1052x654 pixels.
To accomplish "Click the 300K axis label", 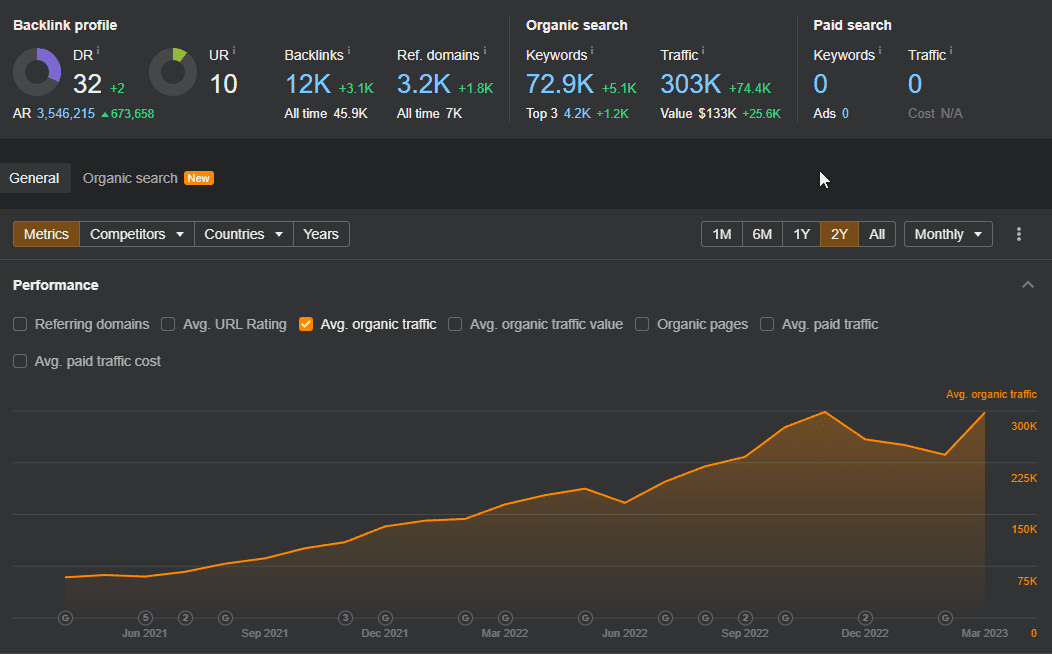I will (x=1024, y=426).
